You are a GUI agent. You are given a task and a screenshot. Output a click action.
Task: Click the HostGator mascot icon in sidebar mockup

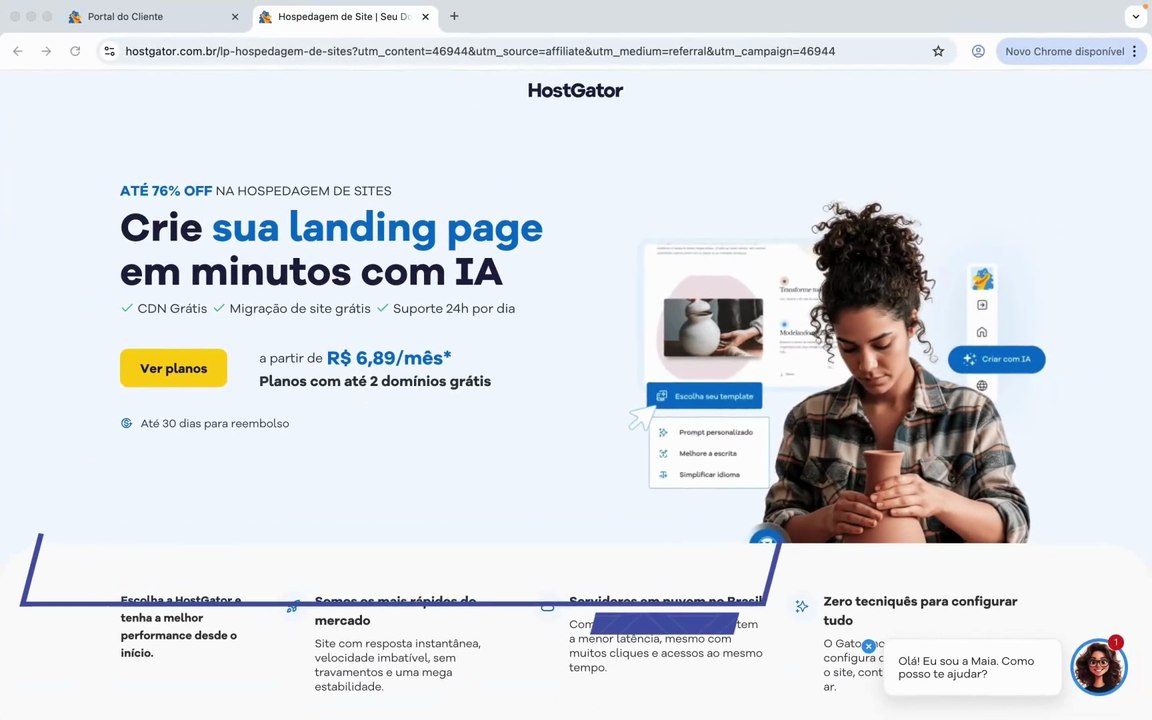[x=982, y=278]
